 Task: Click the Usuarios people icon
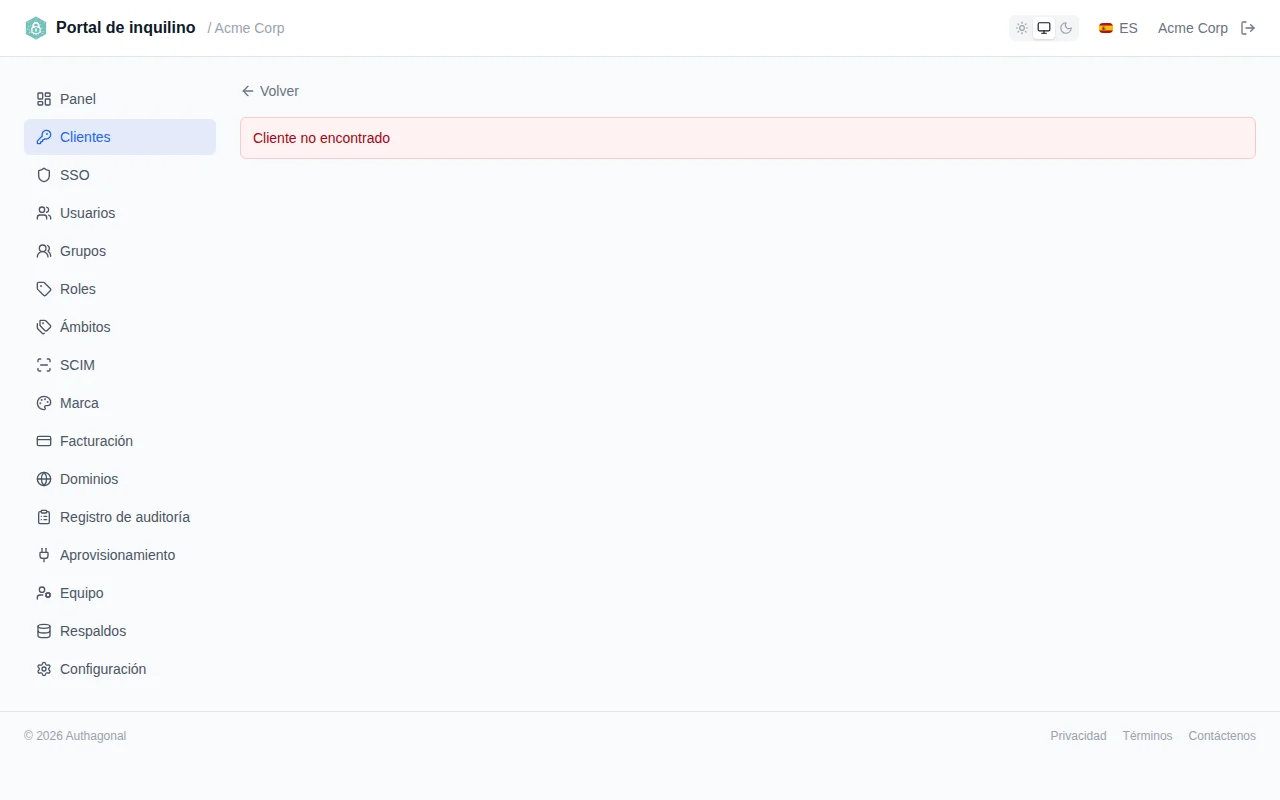pos(44,213)
